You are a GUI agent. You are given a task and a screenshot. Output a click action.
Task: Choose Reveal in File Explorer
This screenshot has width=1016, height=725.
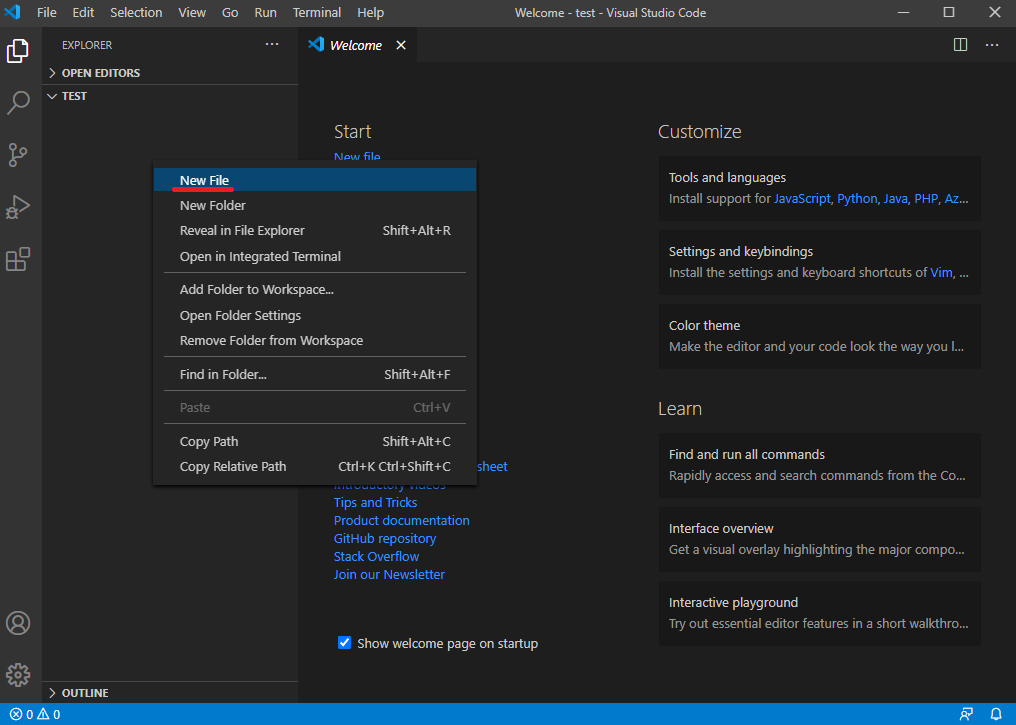pyautogui.click(x=315, y=231)
